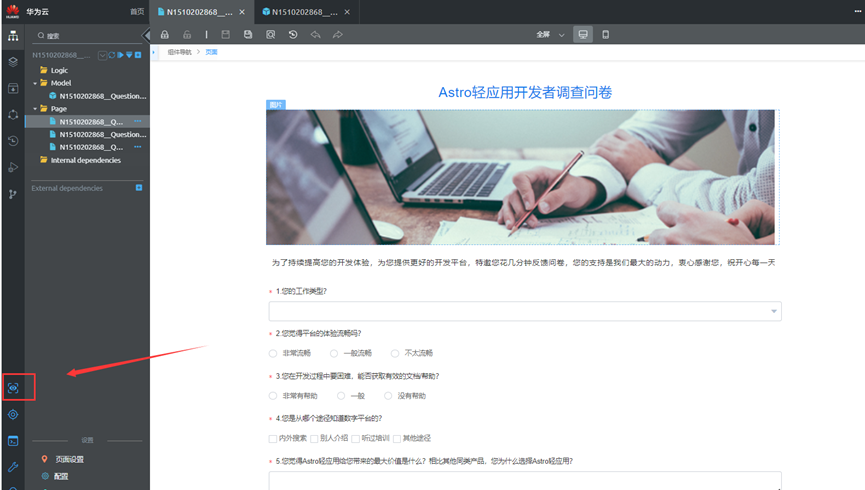Click the restore history toolbar icon
Image resolution: width=865 pixels, height=490 pixels.
293,34
